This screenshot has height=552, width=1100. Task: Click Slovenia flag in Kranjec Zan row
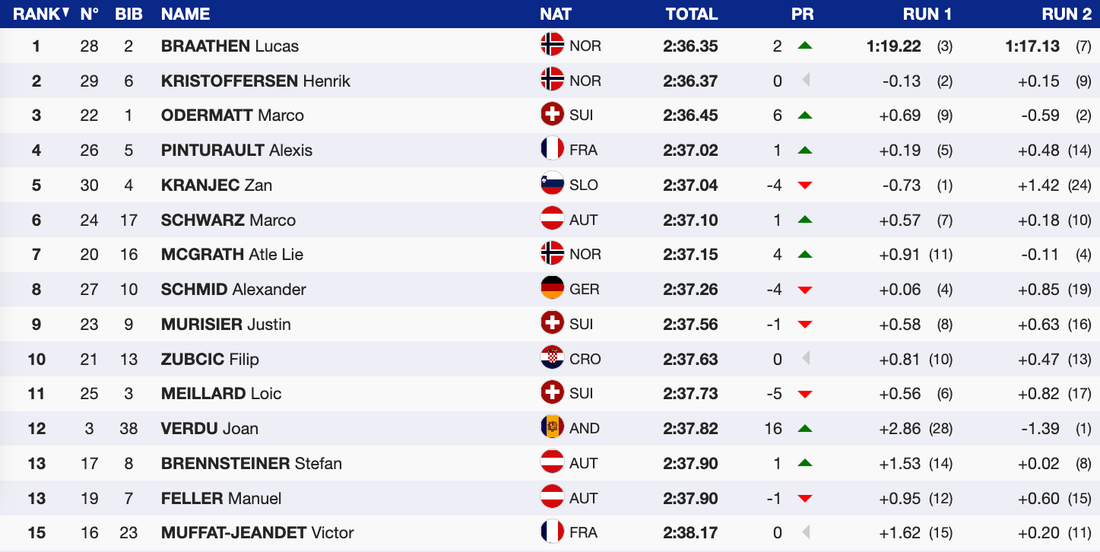pyautogui.click(x=552, y=185)
